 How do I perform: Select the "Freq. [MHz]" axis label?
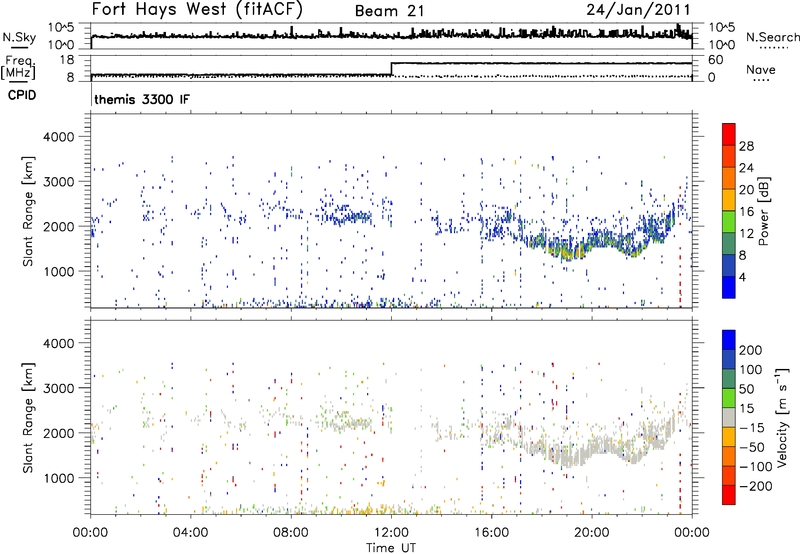[18, 67]
